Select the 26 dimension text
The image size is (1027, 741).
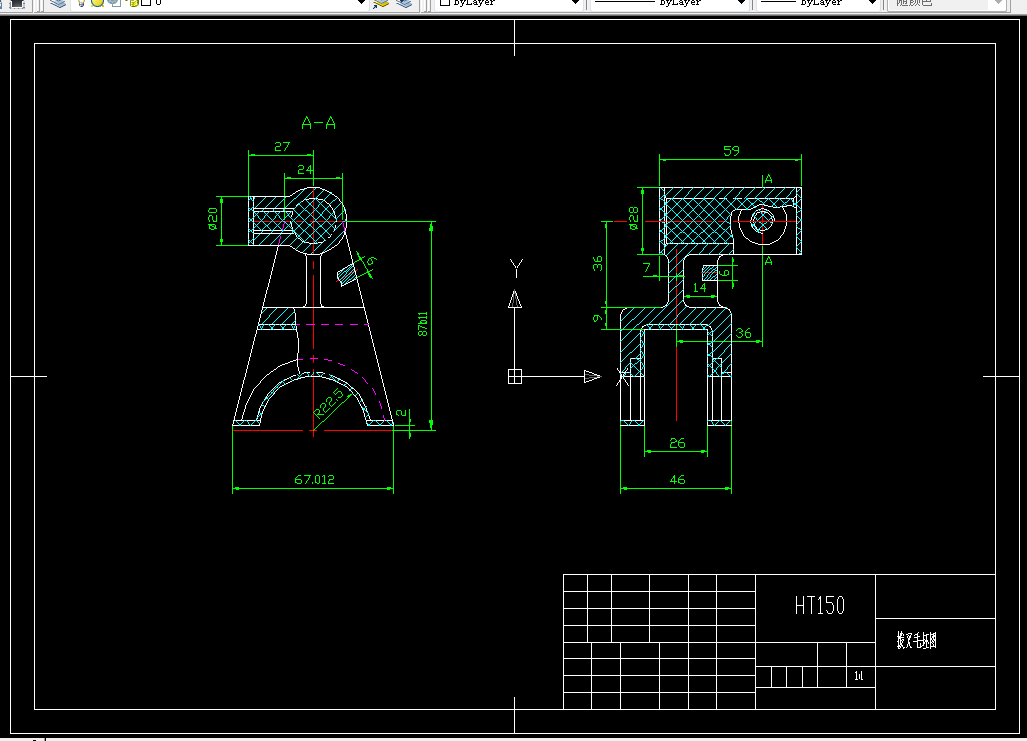pyautogui.click(x=677, y=443)
